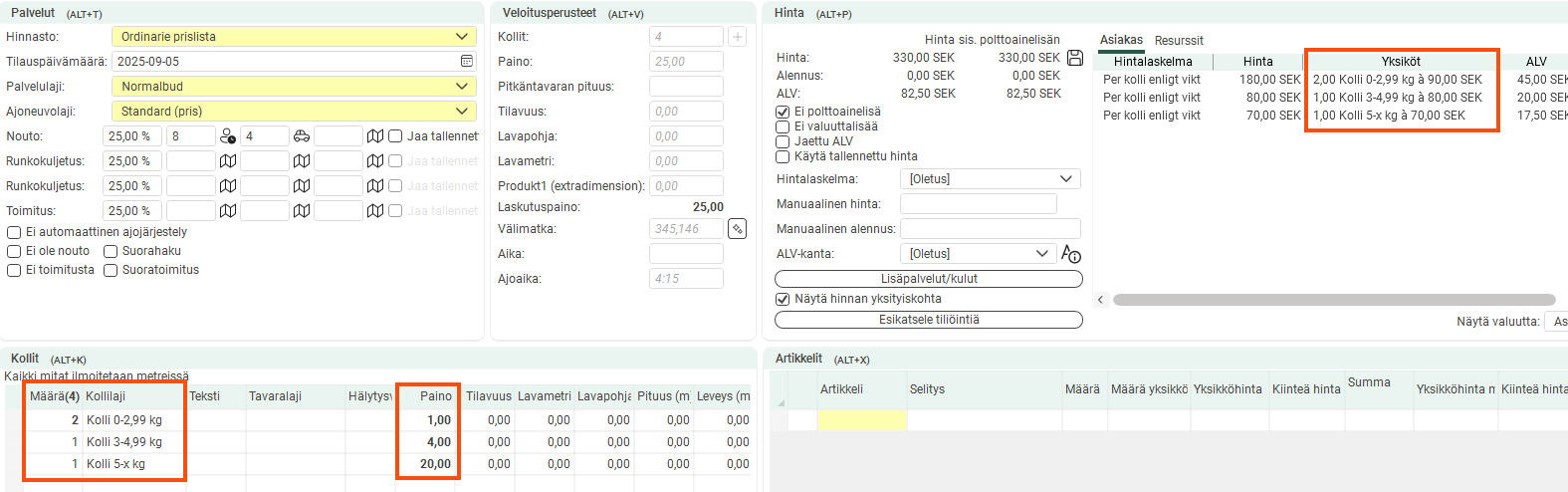Click the horizontal scrollbar under price table
The image size is (1568, 492).
click(1333, 300)
